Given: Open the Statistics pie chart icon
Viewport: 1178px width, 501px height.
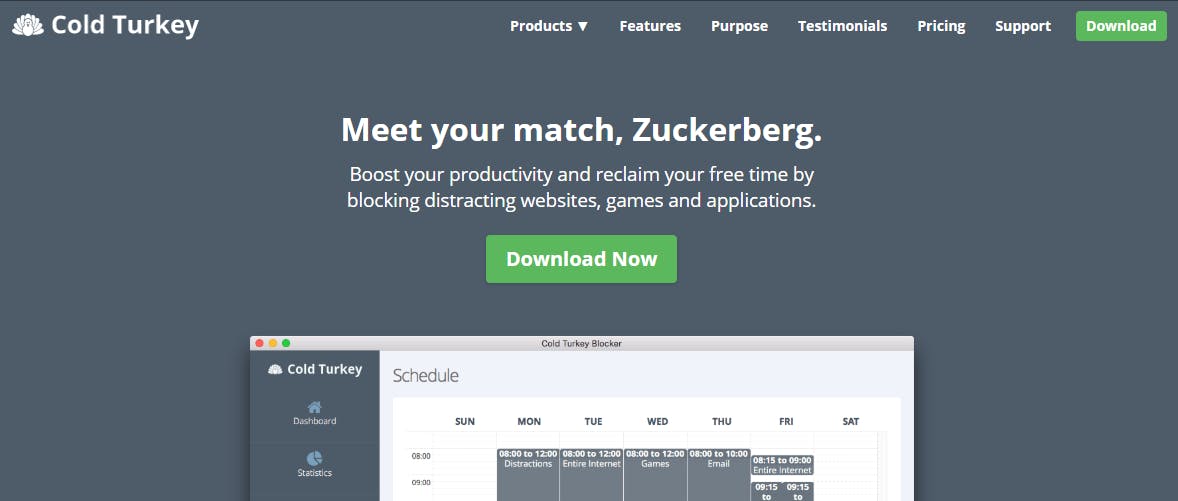Looking at the screenshot, I should point(315,458).
